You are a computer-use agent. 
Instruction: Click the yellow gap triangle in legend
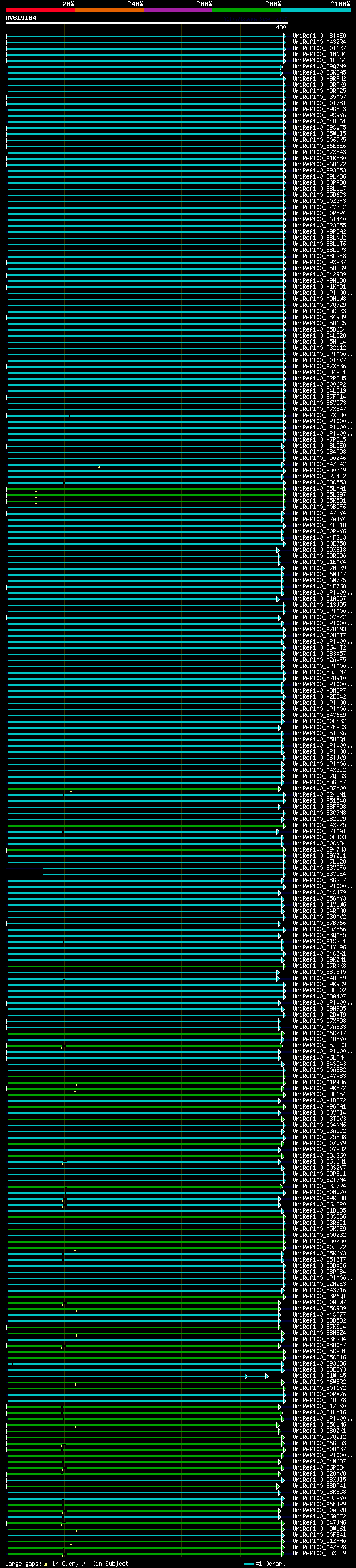coord(46,1564)
